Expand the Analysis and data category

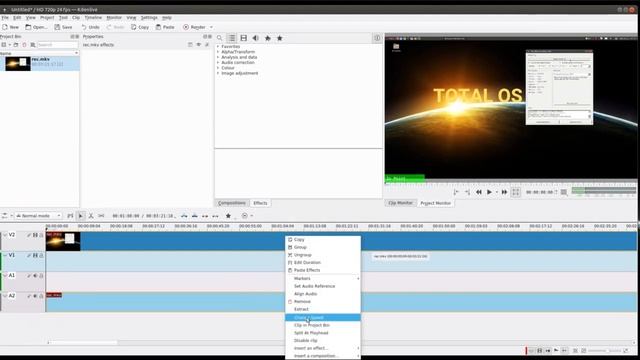pos(218,57)
